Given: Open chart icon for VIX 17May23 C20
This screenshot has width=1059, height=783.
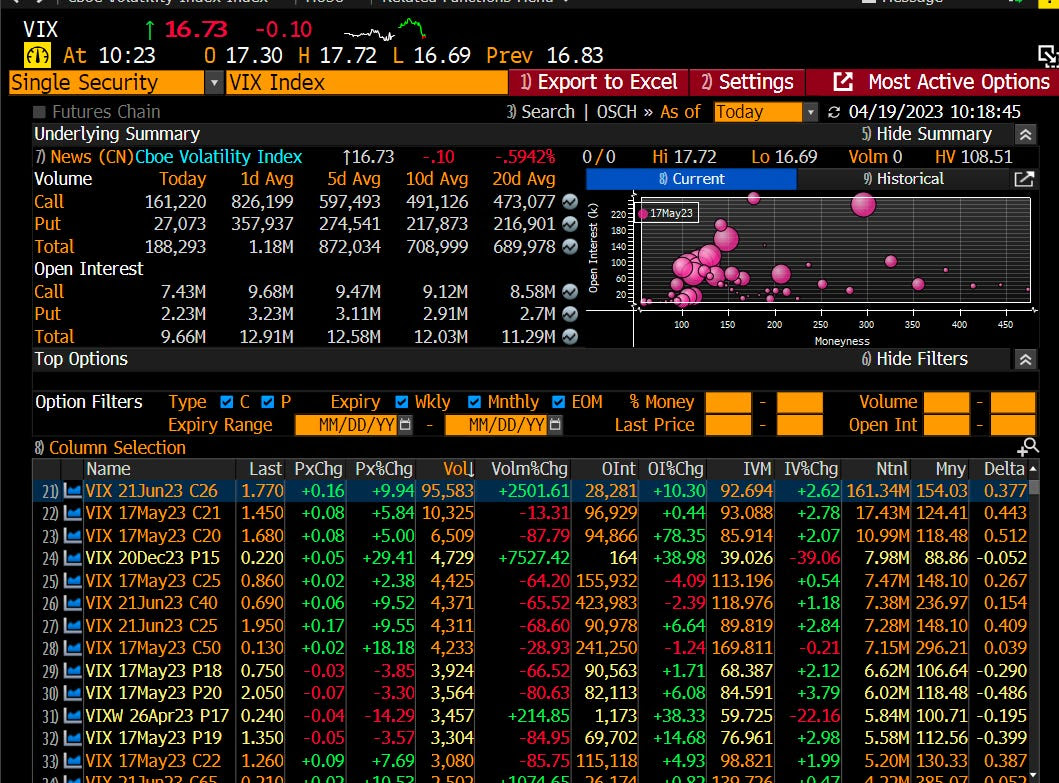Looking at the screenshot, I should click(72, 536).
